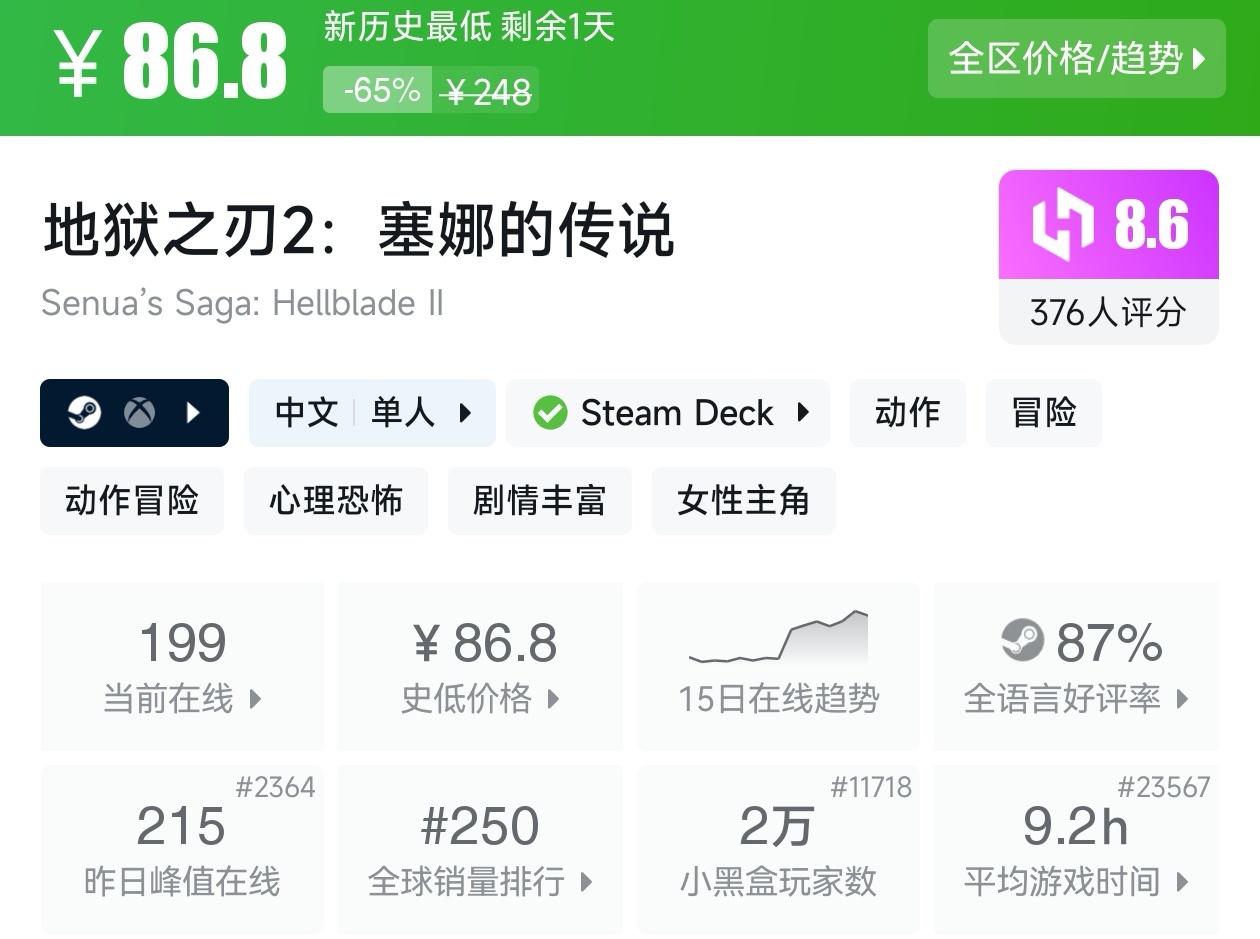Screen dimensions: 1260x939
Task: Open the 动作冒险 tag
Action: click(x=132, y=500)
